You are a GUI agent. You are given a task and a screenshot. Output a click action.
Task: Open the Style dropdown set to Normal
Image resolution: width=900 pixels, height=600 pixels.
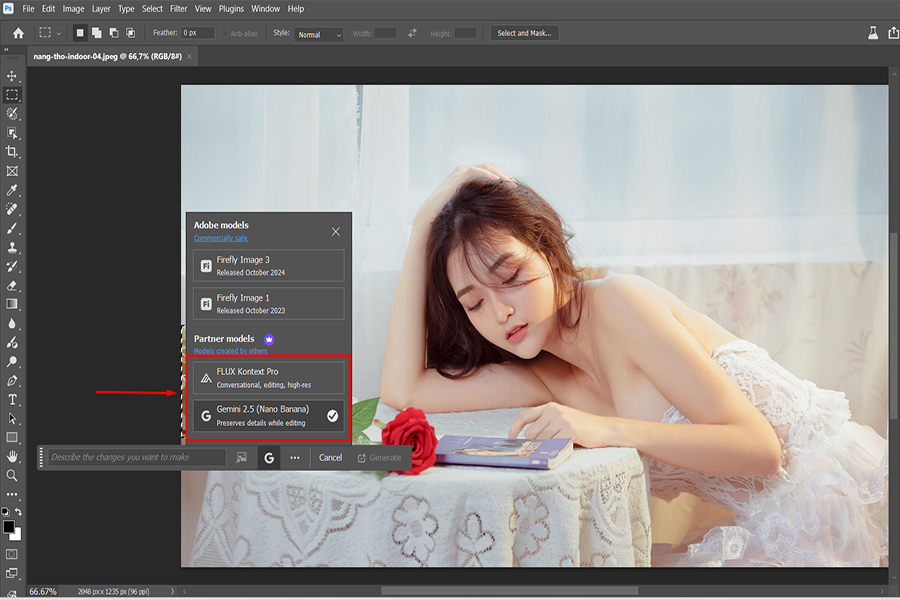click(x=319, y=34)
